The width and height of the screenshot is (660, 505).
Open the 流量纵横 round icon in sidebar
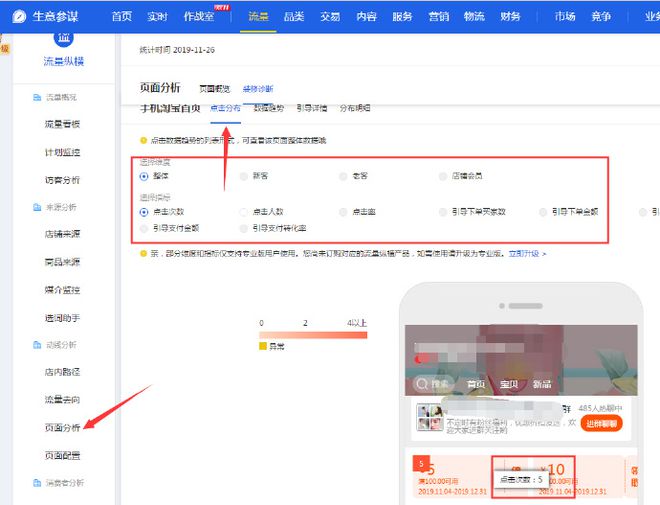tap(64, 38)
